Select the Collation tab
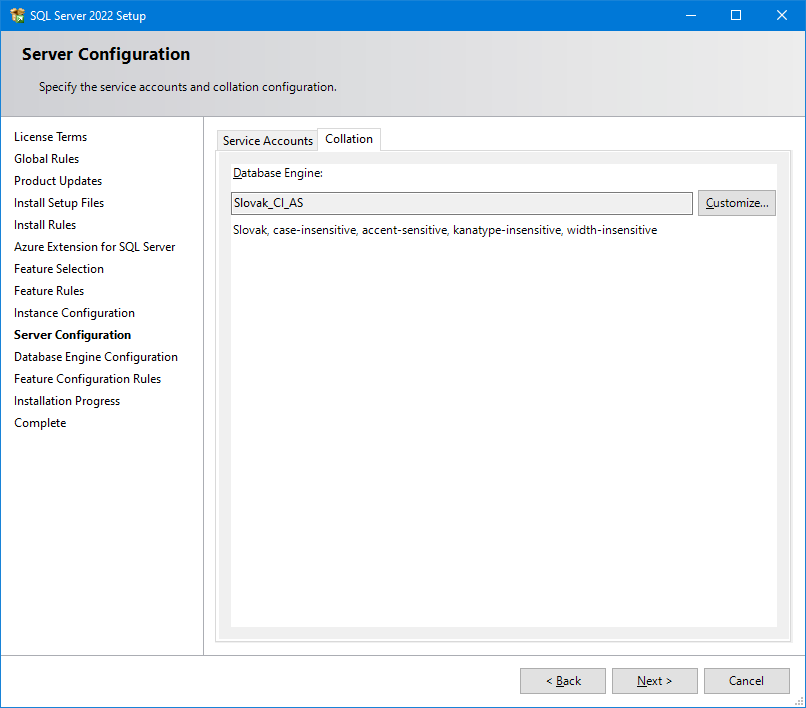The image size is (806, 708). click(x=349, y=139)
